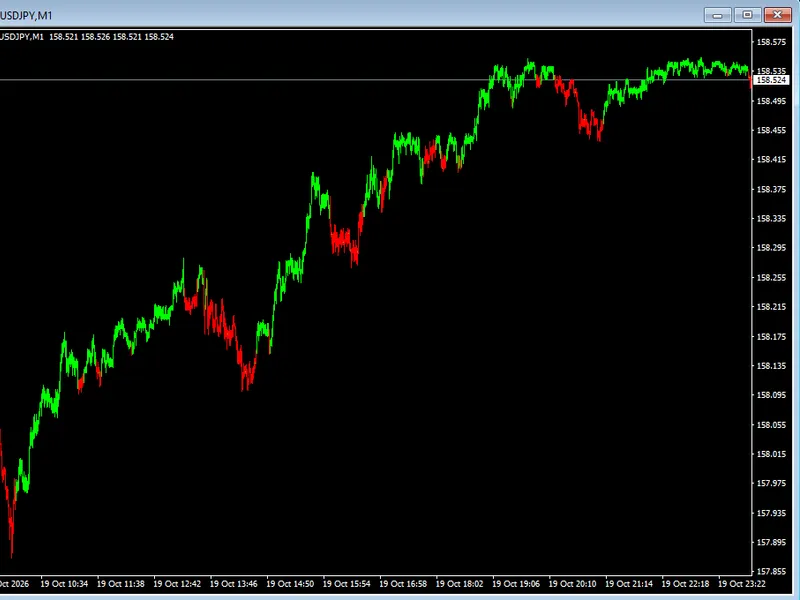Click price level 158.015 on scale
The height and width of the screenshot is (600, 800).
pyautogui.click(x=771, y=454)
